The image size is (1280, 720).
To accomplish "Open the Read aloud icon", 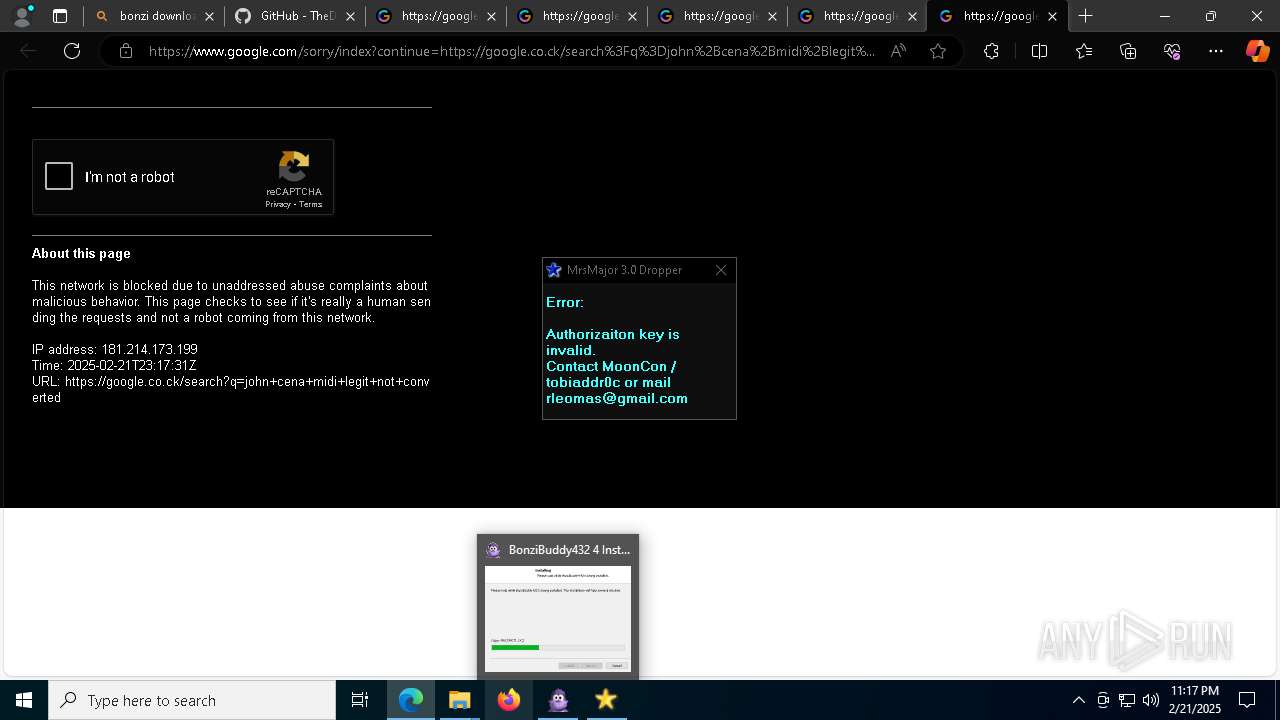I will click(898, 51).
